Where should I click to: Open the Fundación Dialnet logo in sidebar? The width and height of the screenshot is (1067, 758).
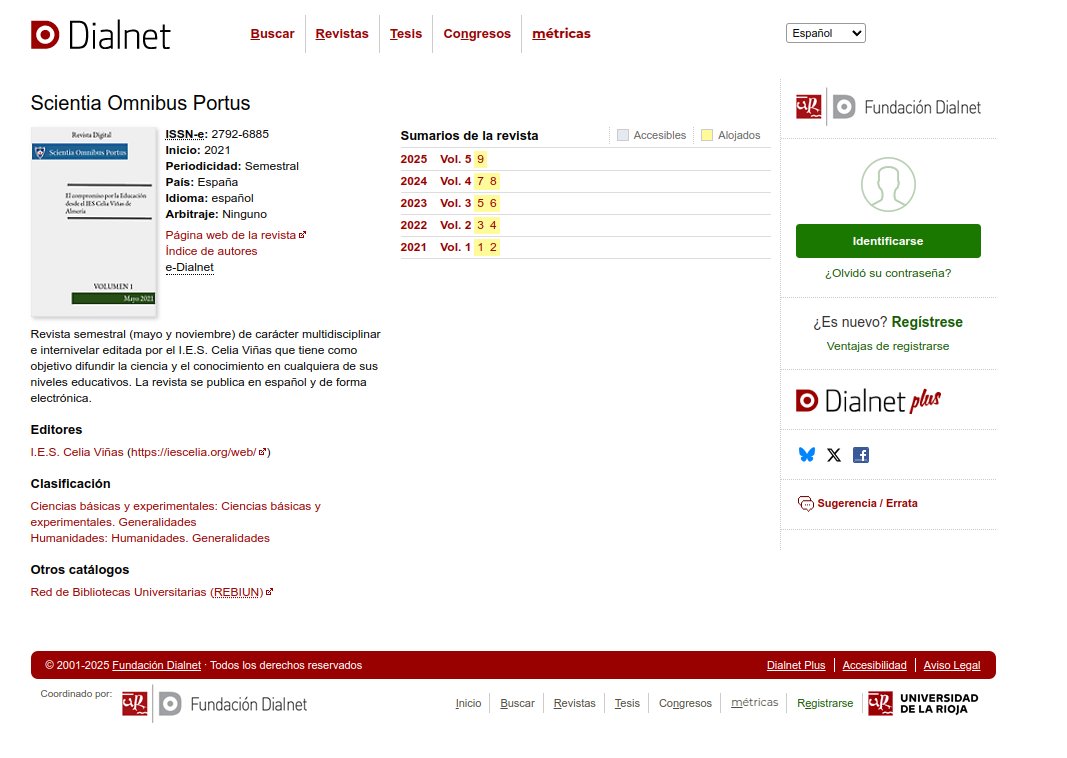[888, 107]
